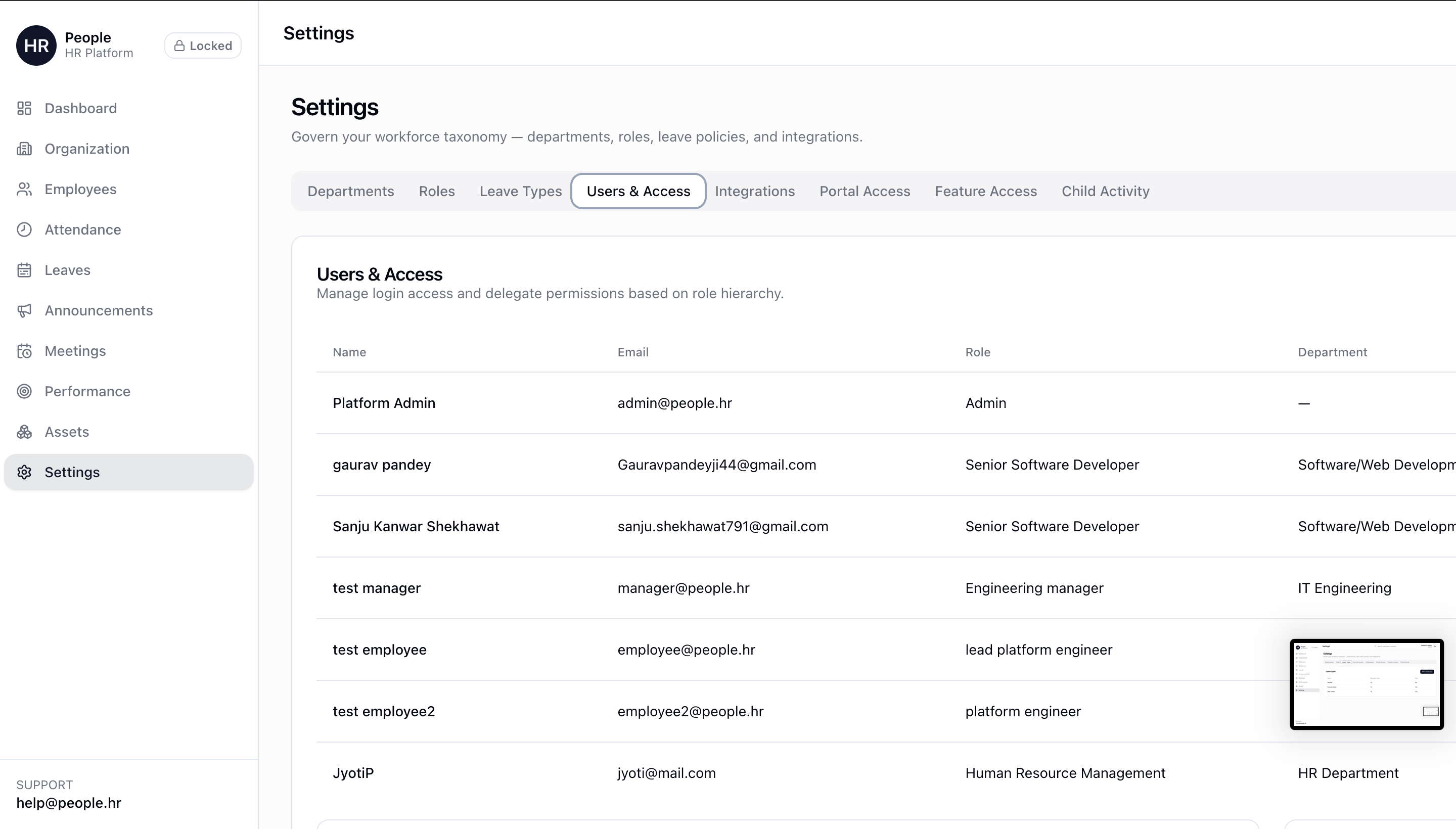Go to the Integrations tab
Screen dimensions: 1456x829
754,191
